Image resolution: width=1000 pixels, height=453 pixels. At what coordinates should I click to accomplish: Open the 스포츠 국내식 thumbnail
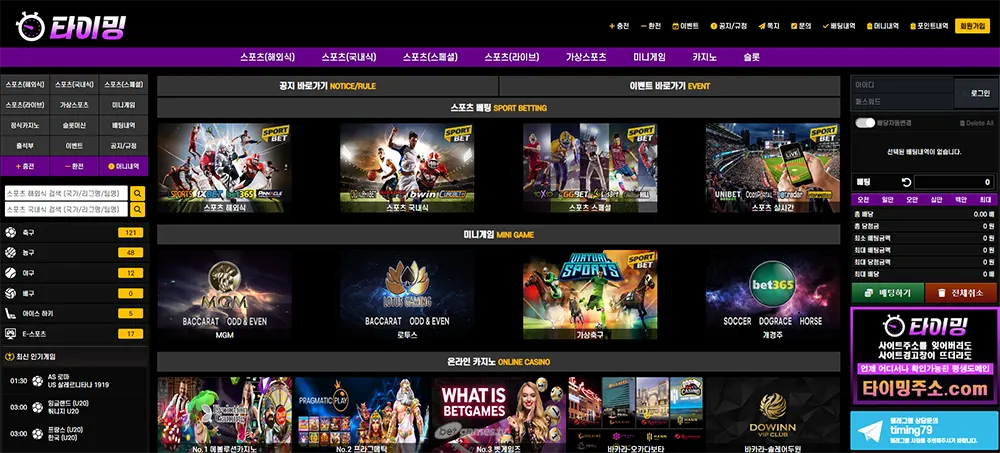(407, 168)
